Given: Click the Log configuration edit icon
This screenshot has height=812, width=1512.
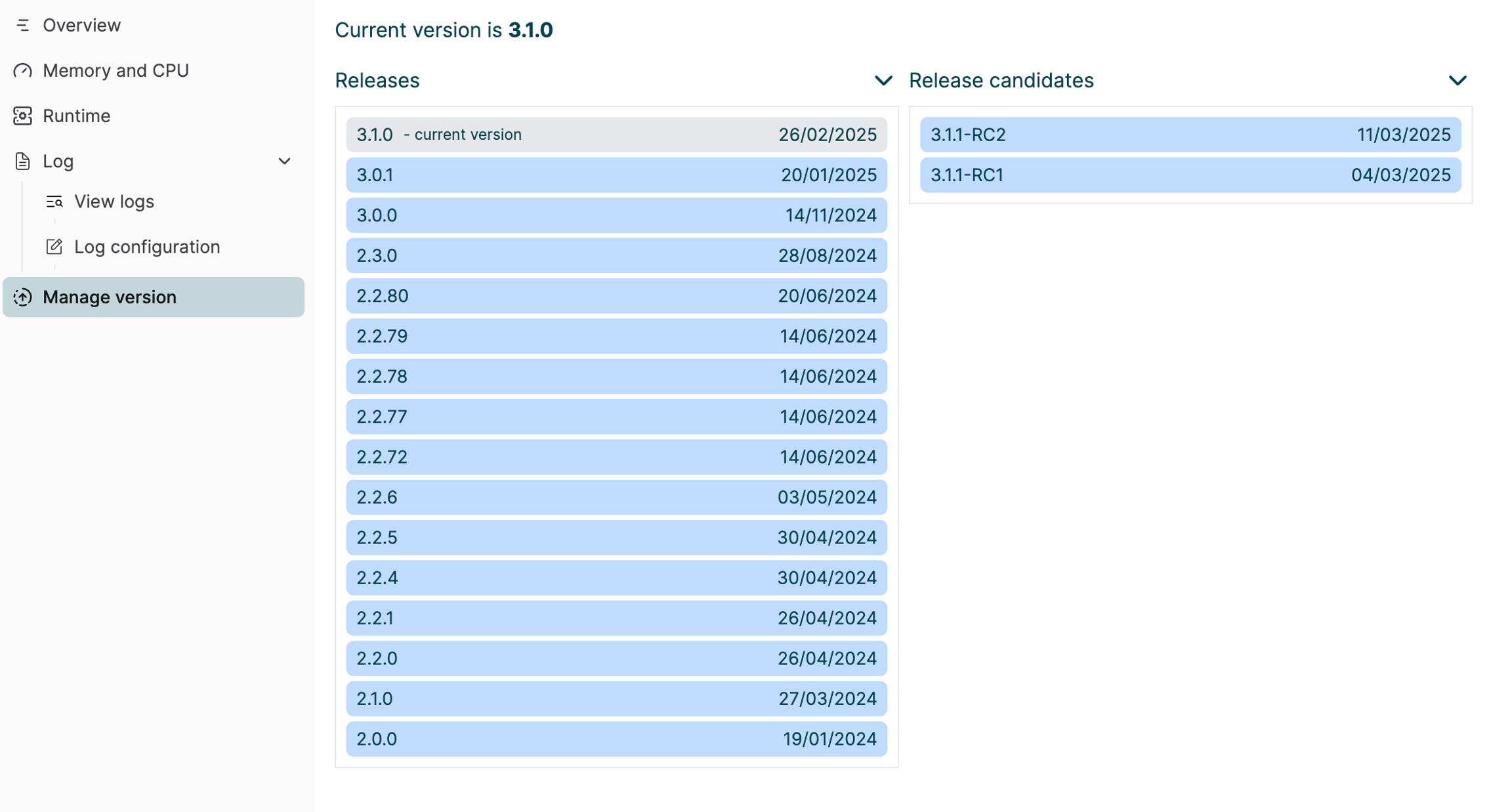Looking at the screenshot, I should coord(54,247).
